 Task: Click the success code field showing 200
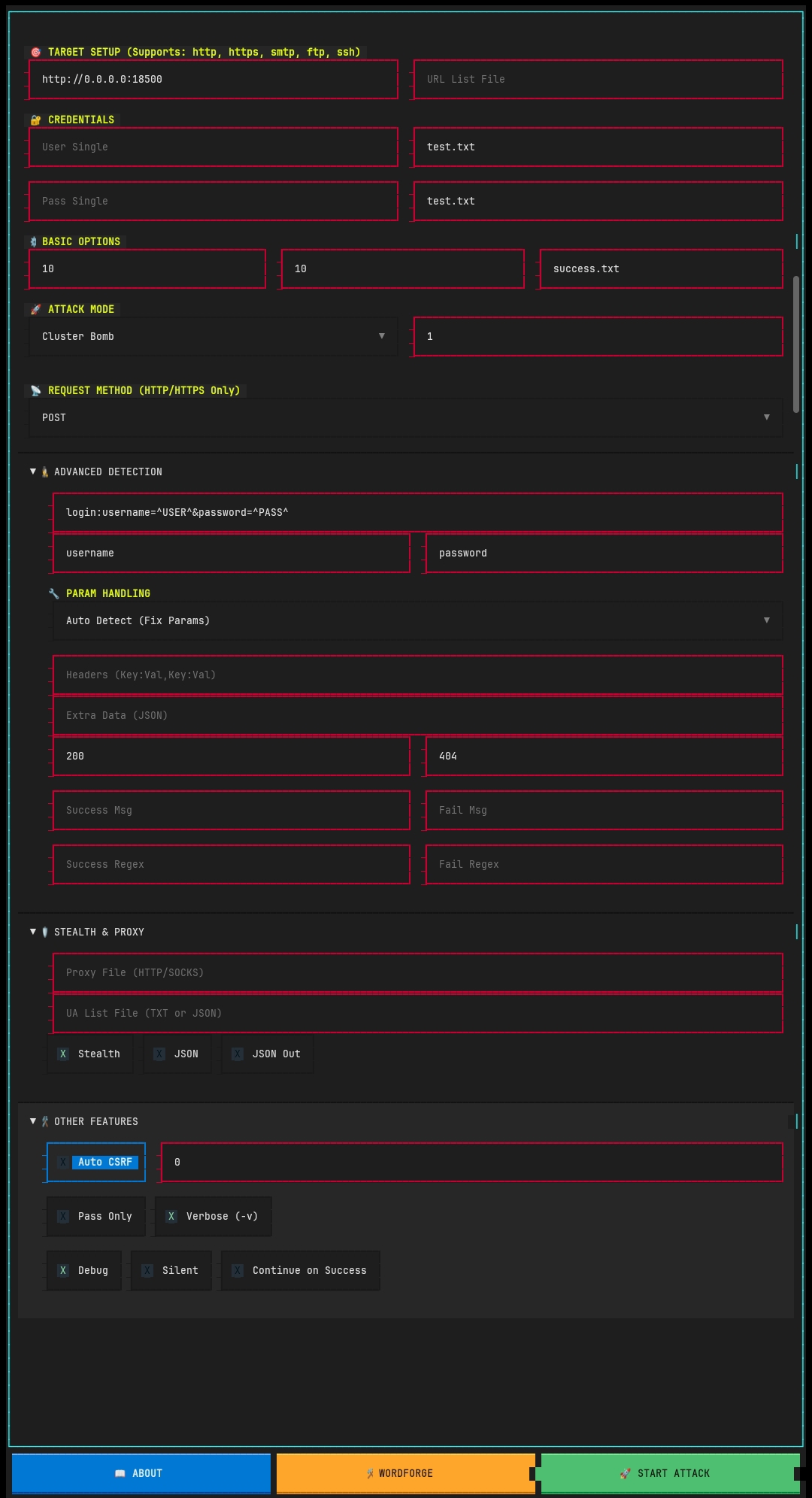click(x=232, y=756)
